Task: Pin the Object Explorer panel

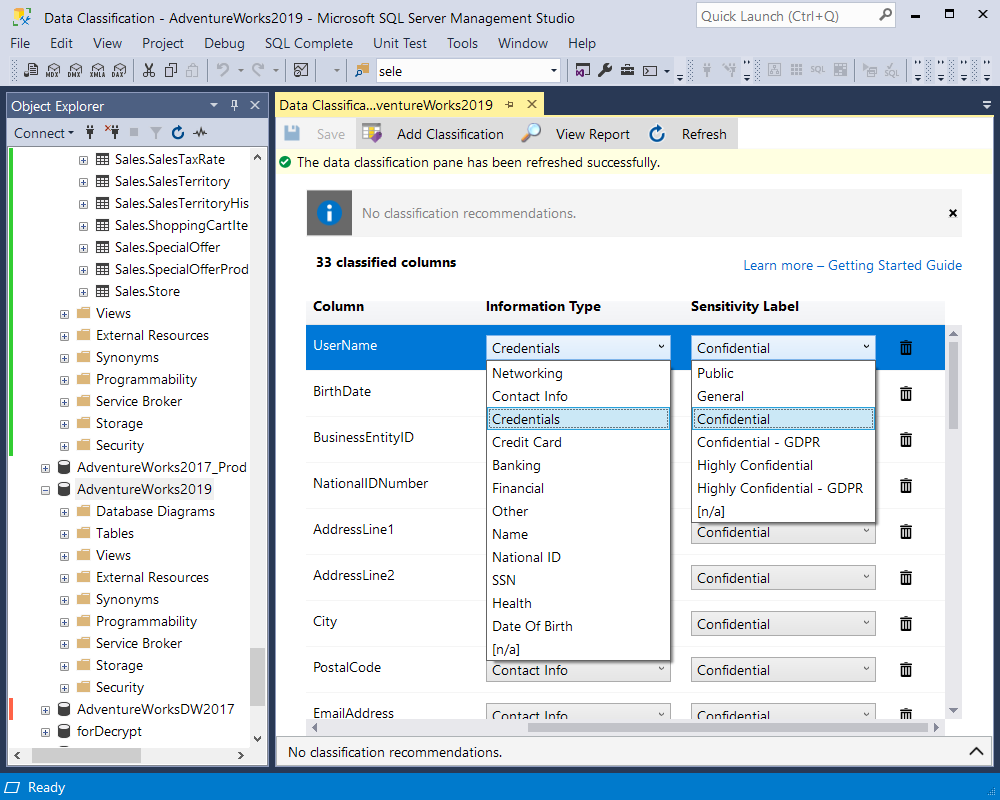Action: point(234,105)
